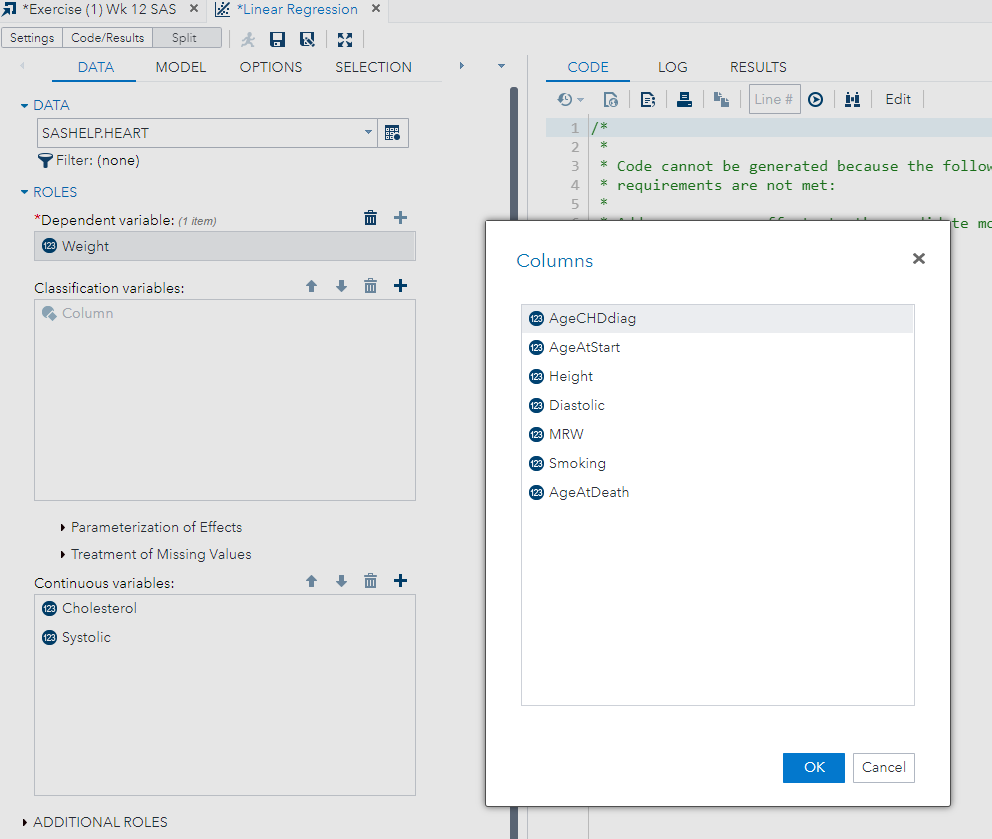Viewport: 992px width, 839px height.
Task: Click the go-to-line arrow icon
Action: [815, 99]
